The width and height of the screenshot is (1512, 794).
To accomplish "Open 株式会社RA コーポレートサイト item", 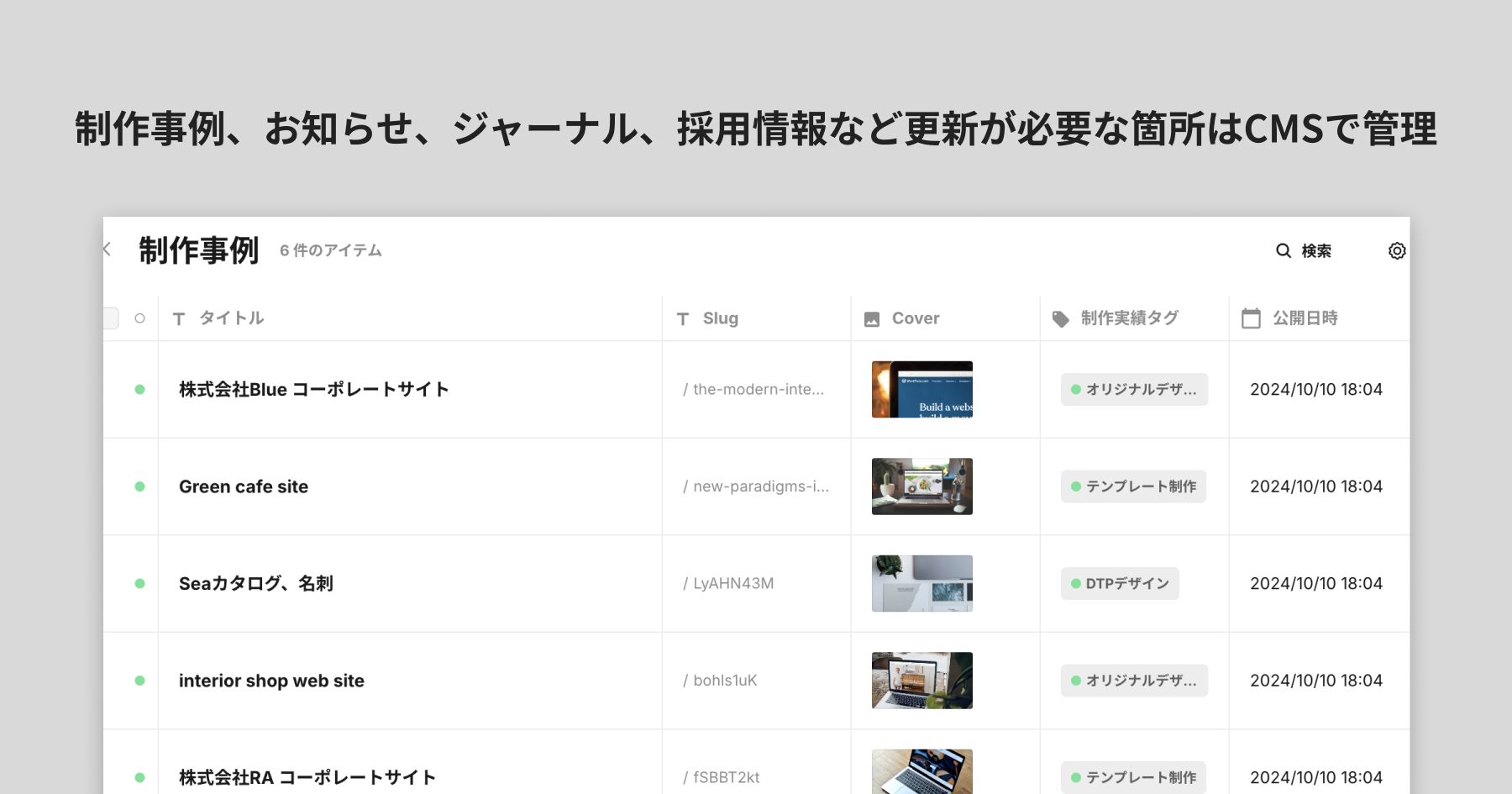I will 307,778.
